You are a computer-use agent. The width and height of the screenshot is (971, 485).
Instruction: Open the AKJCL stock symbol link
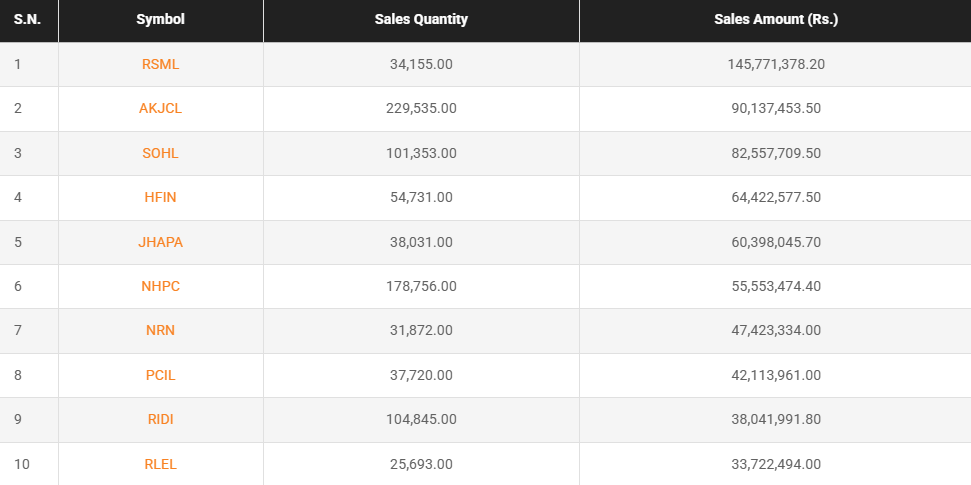160,109
